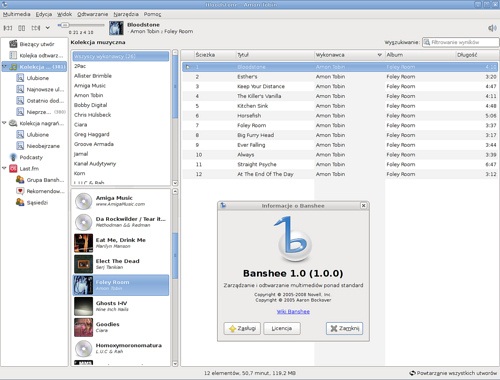
Task: Click the volume speaker icon
Action: pyautogui.click(x=492, y=28)
